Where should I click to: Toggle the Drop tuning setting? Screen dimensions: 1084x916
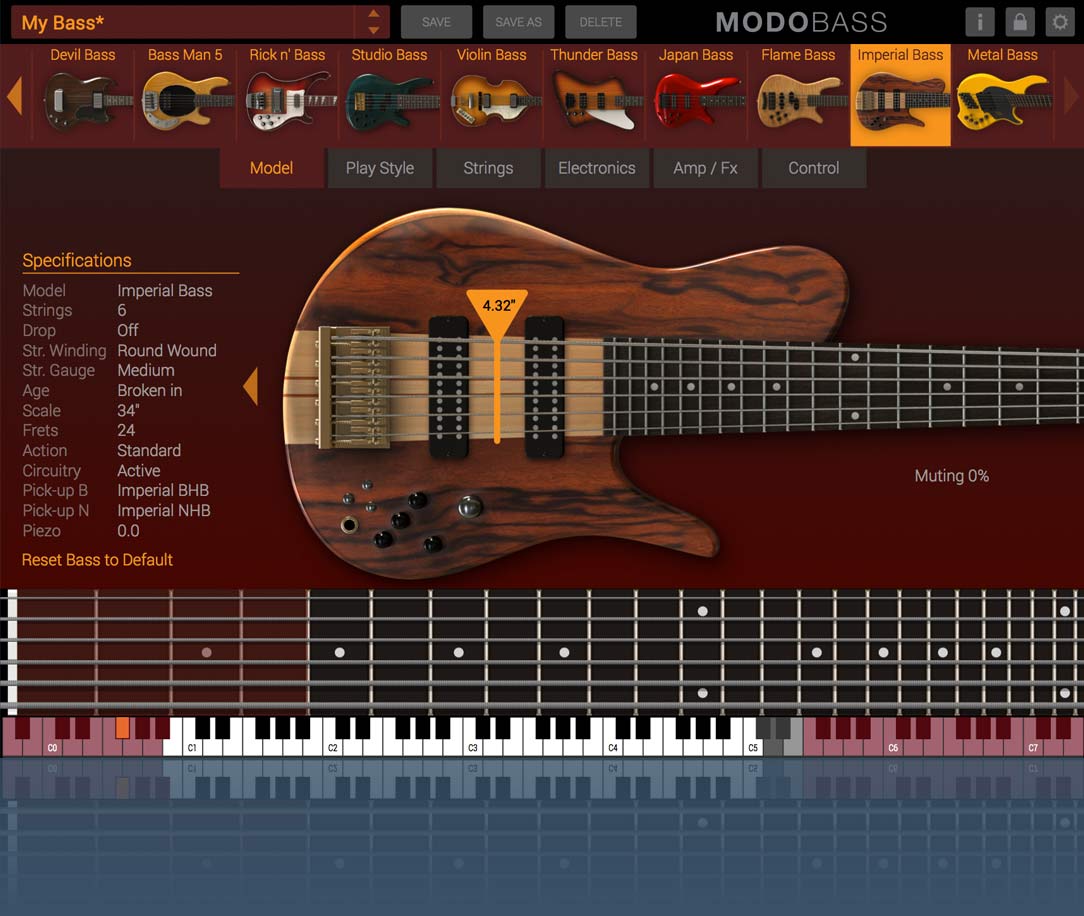(127, 330)
